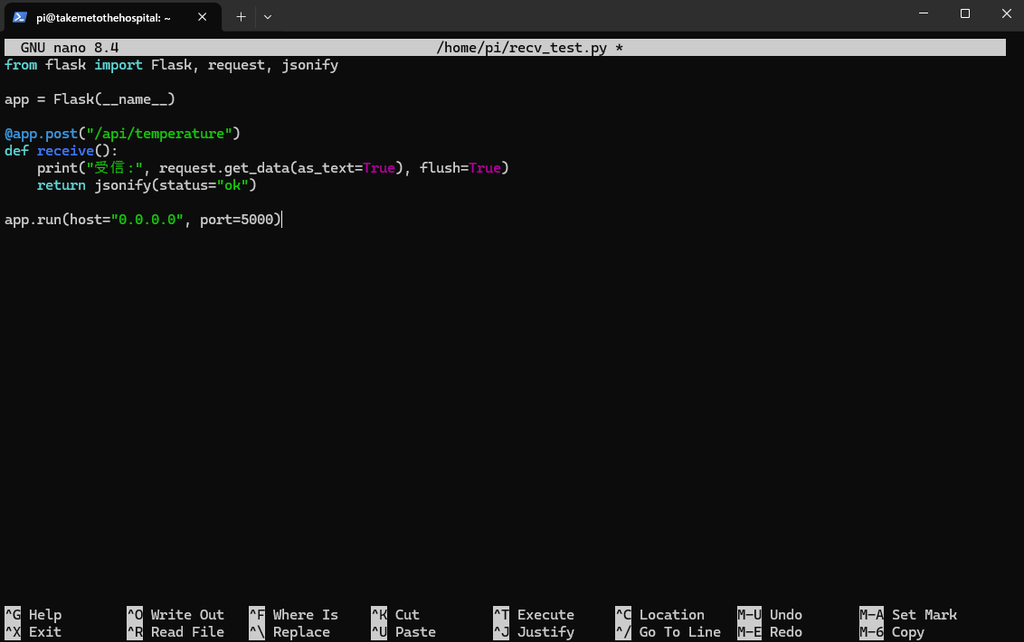Image resolution: width=1024 pixels, height=642 pixels.
Task: Click the ^K Cut shortcut
Action: point(396,615)
